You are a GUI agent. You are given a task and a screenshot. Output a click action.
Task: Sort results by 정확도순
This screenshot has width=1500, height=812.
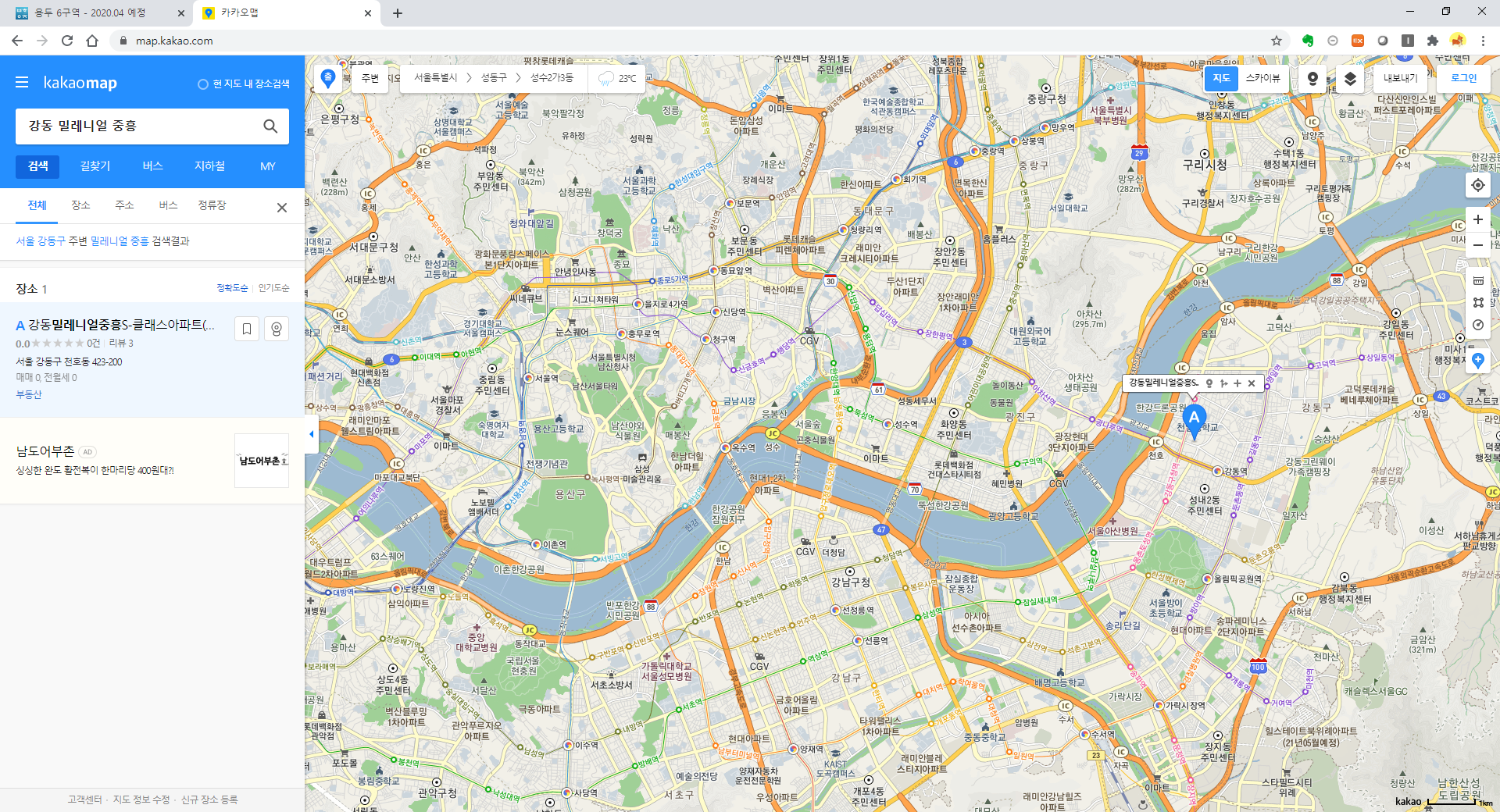coord(232,288)
